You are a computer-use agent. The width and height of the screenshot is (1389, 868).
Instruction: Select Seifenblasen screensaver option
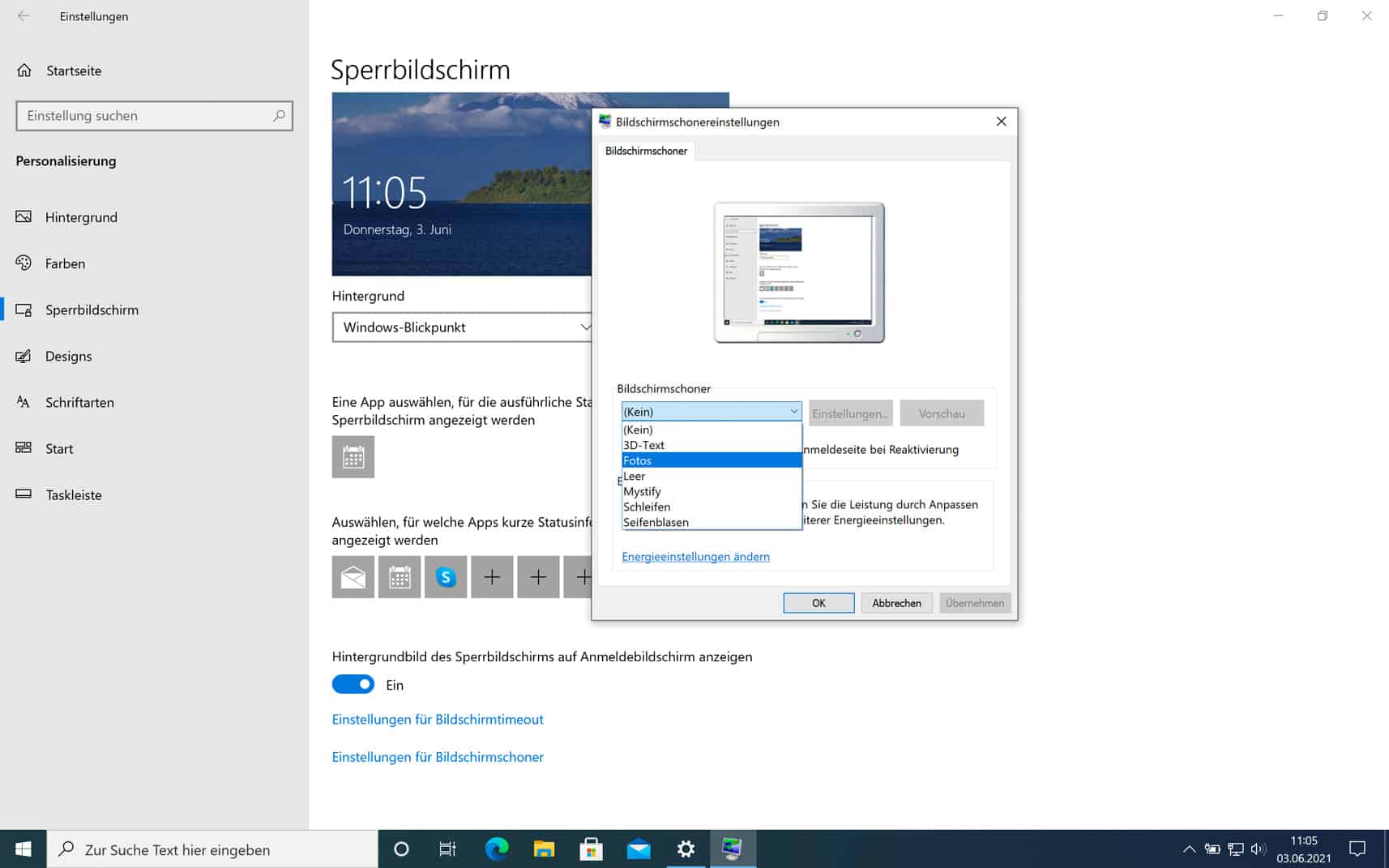(x=712, y=522)
